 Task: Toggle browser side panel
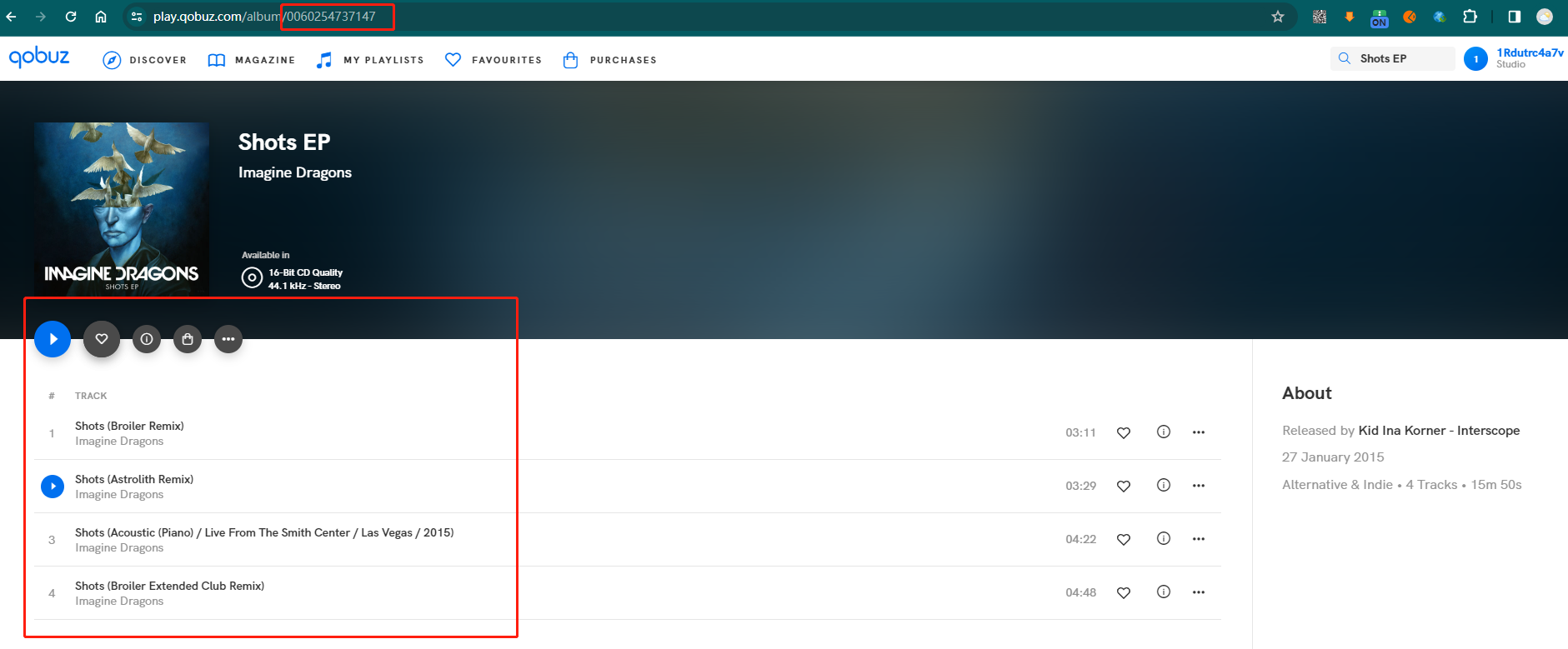coord(1515,17)
